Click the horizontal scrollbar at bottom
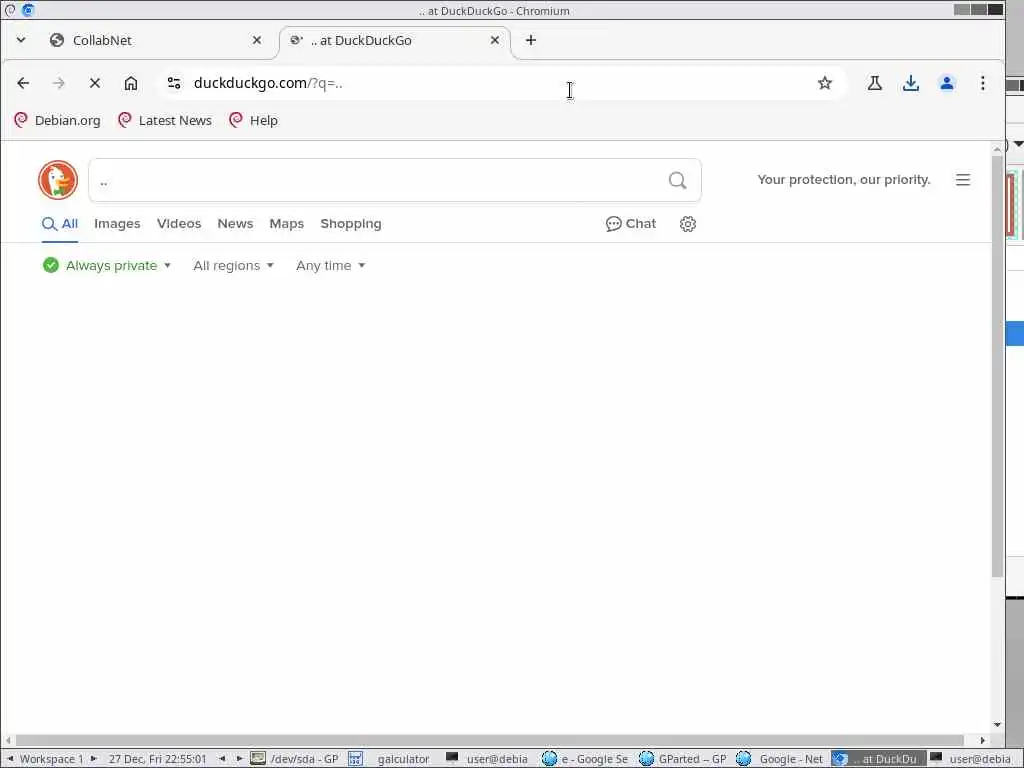The height and width of the screenshot is (768, 1024). [x=490, y=740]
